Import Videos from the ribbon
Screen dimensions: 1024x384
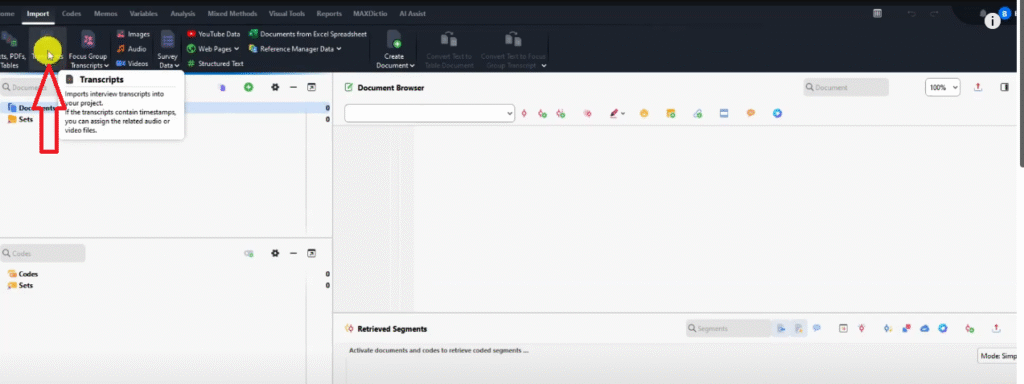[x=133, y=63]
